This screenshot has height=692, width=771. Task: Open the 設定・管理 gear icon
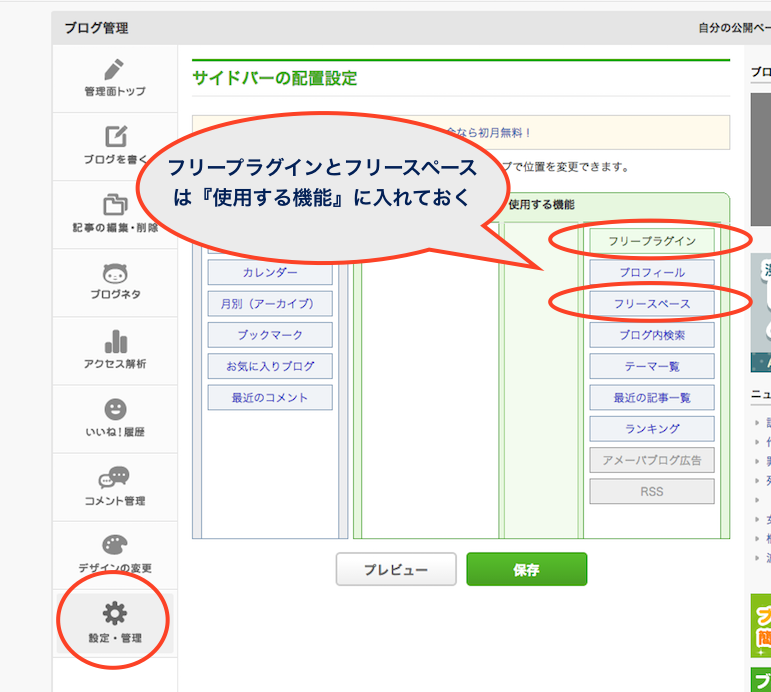pos(115,613)
